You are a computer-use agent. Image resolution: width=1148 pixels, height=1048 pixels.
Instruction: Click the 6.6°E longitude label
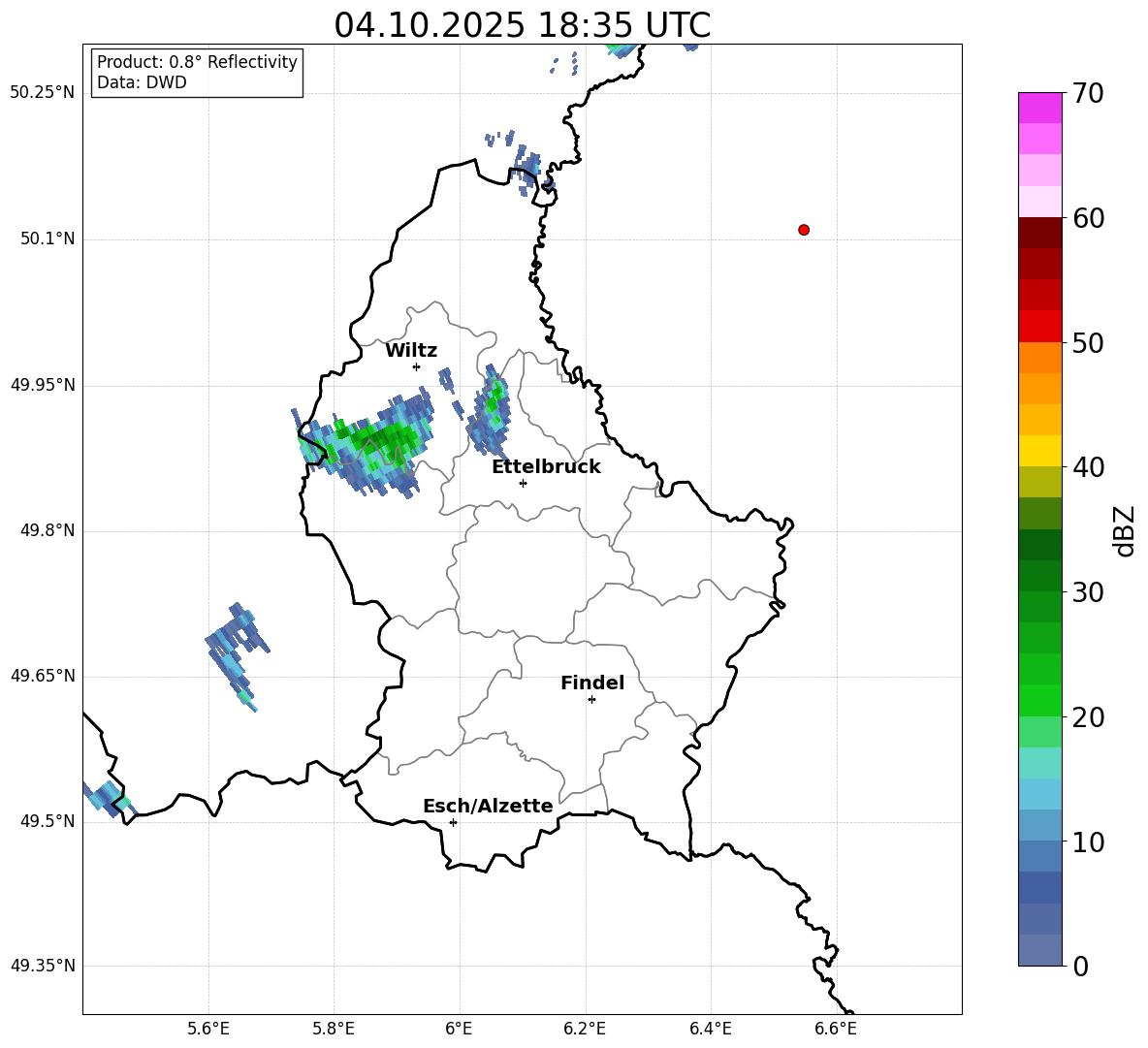[x=836, y=1029]
